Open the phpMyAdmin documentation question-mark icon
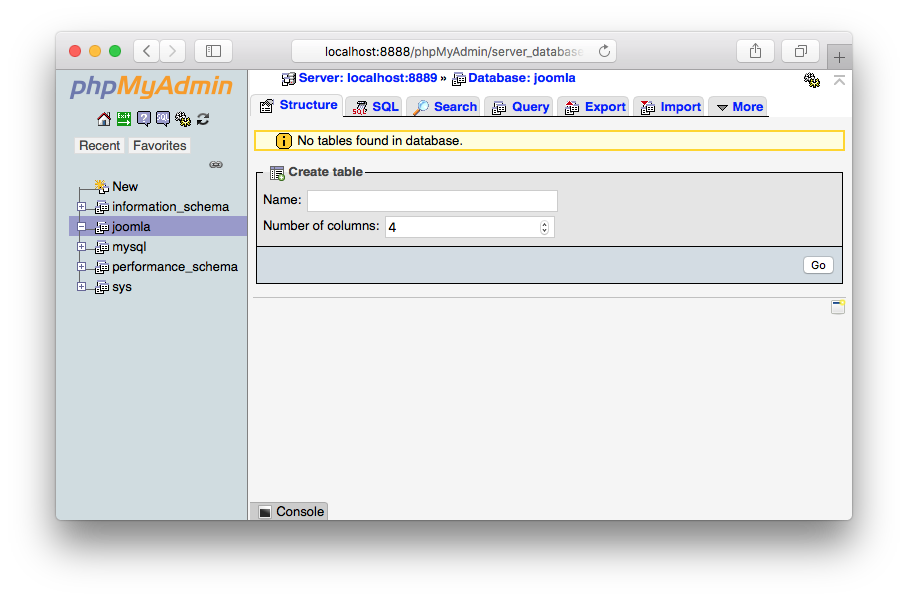 pos(144,119)
